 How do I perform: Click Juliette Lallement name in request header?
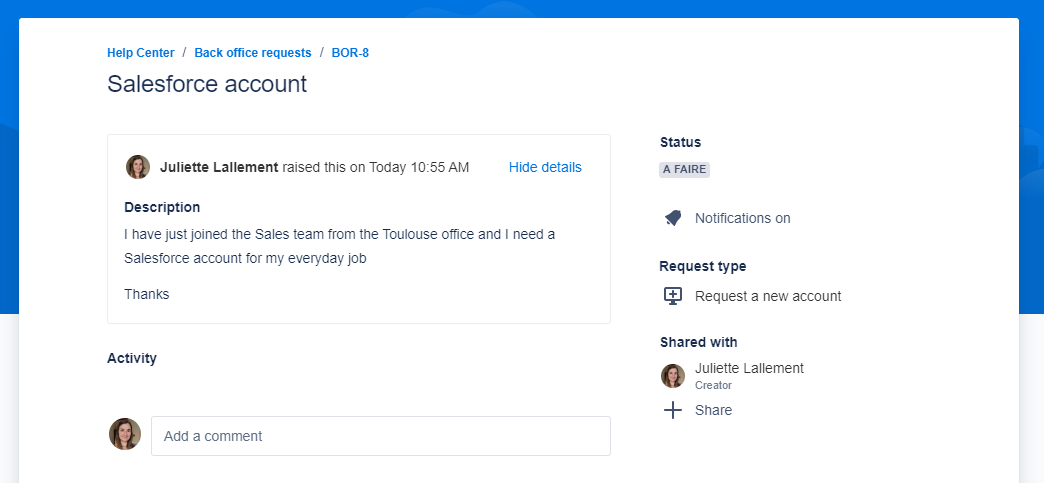[x=219, y=167]
